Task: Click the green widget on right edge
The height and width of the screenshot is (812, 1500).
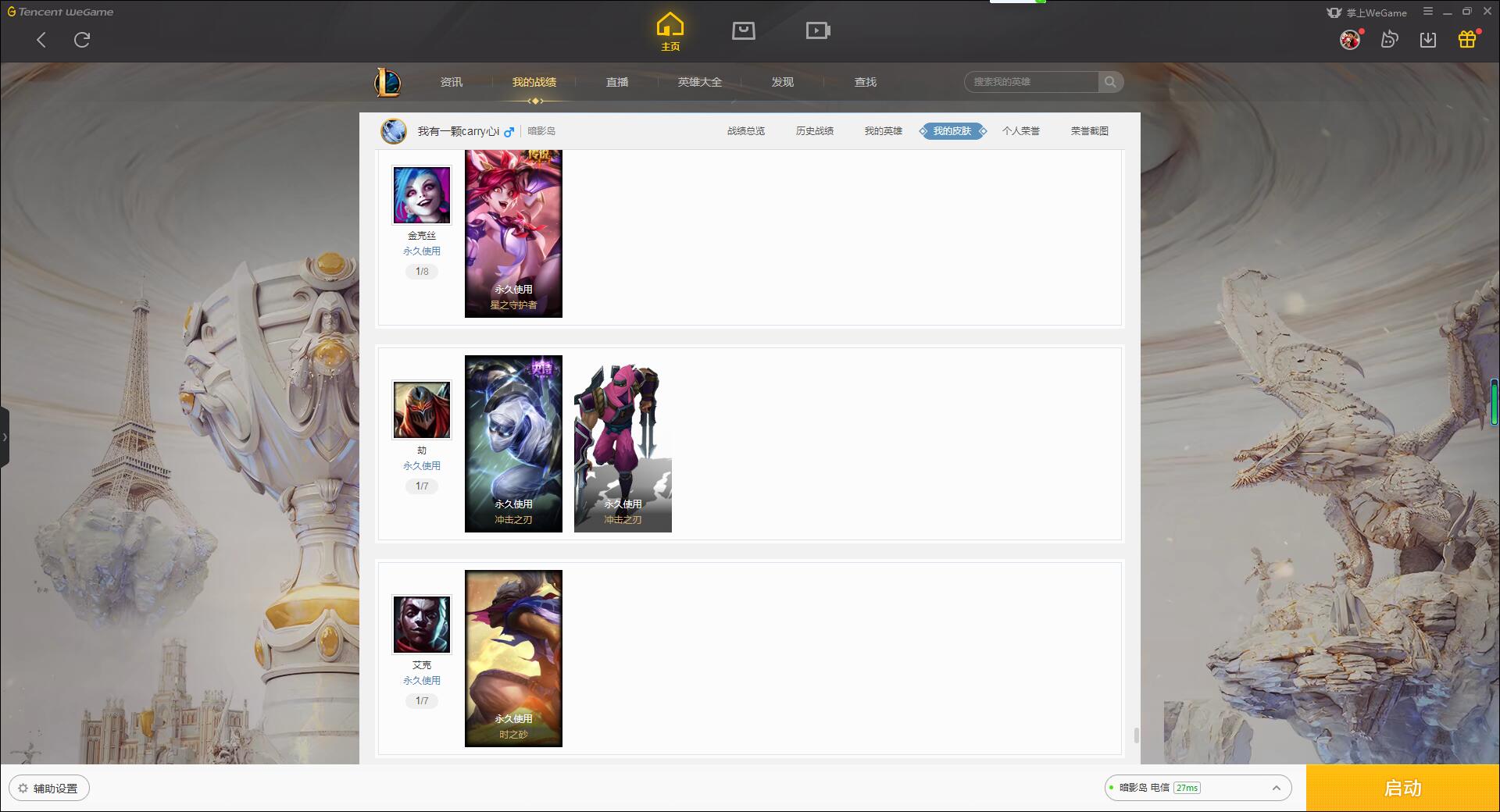Action: pos(1495,401)
